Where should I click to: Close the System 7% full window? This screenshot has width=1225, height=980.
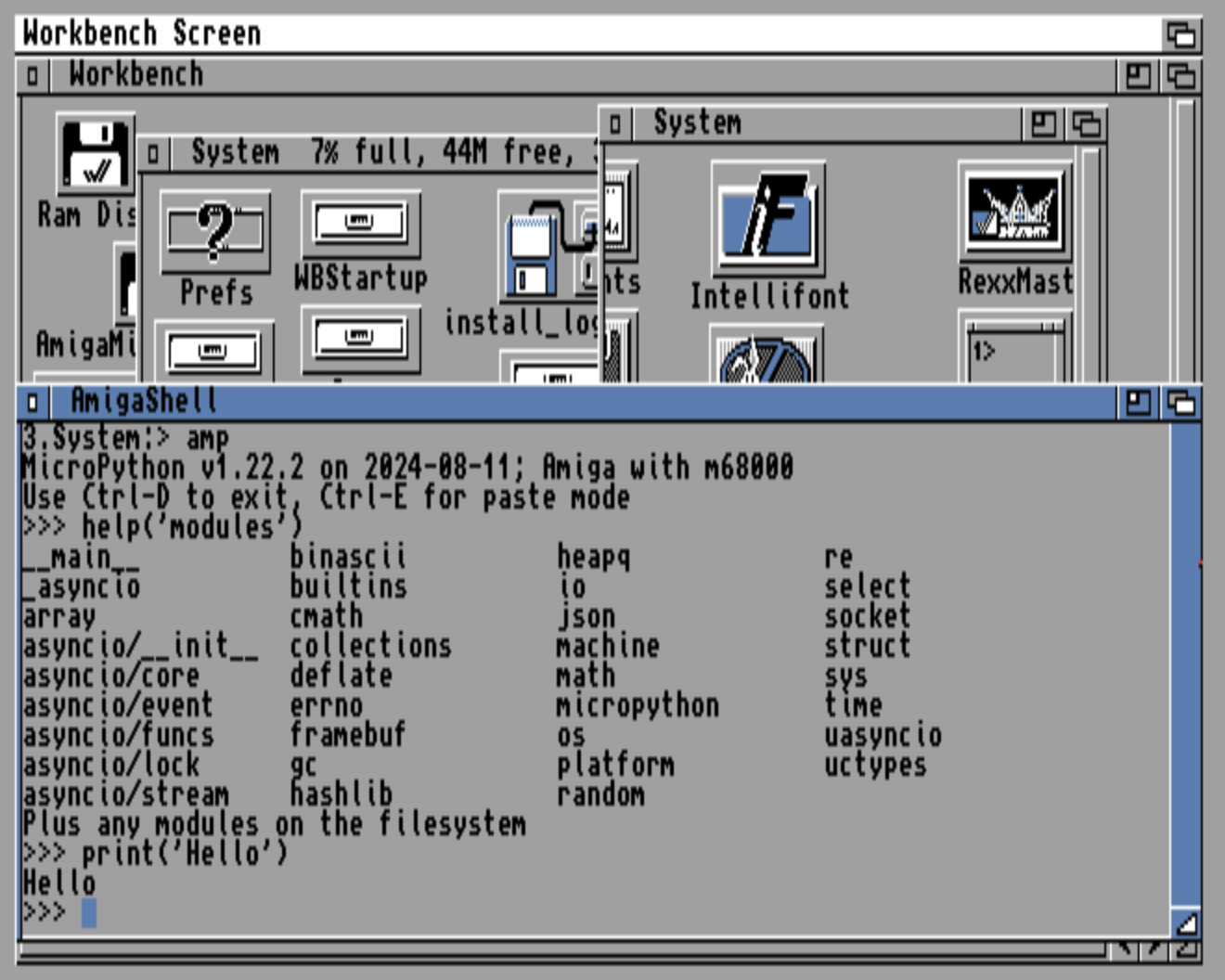coord(154,153)
